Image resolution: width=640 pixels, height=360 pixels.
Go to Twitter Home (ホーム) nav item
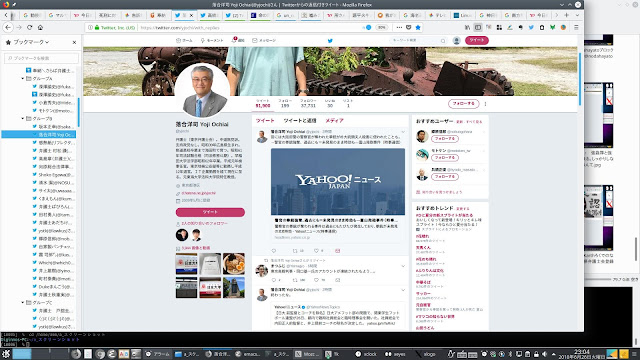click(x=184, y=40)
